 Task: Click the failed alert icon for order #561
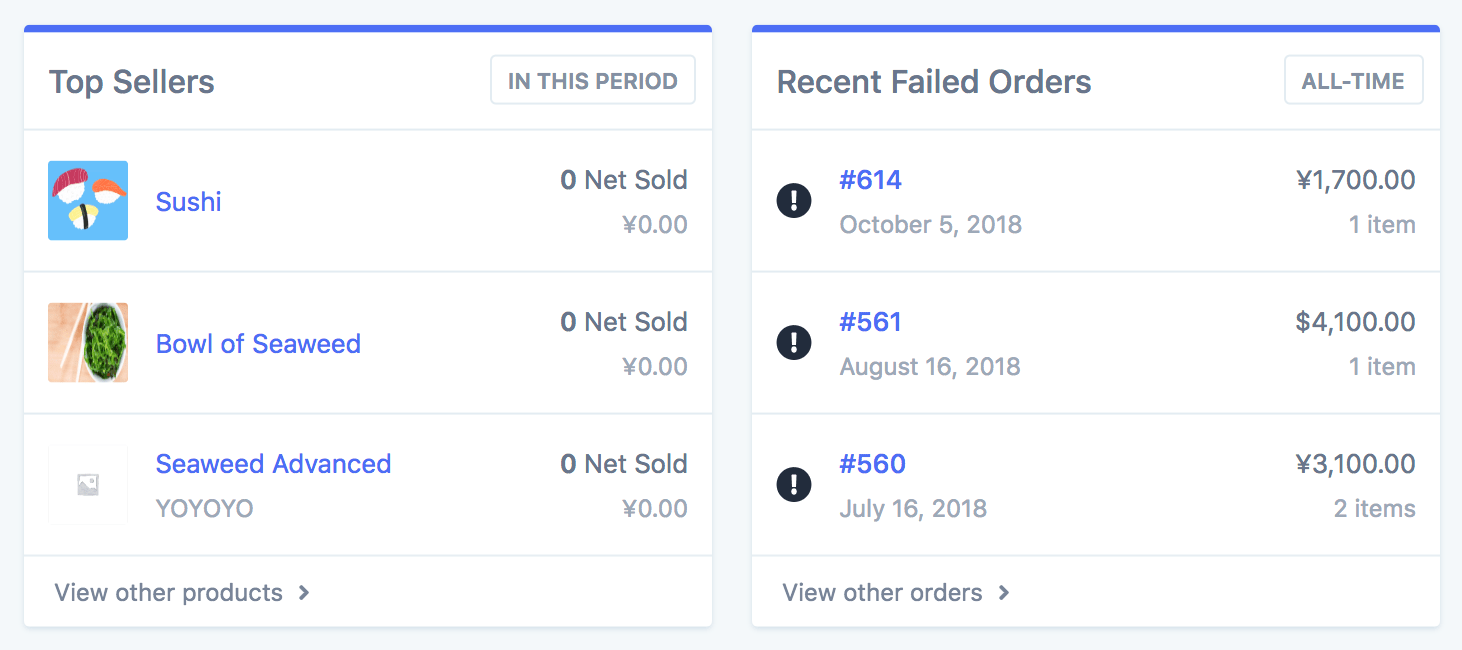click(x=794, y=343)
